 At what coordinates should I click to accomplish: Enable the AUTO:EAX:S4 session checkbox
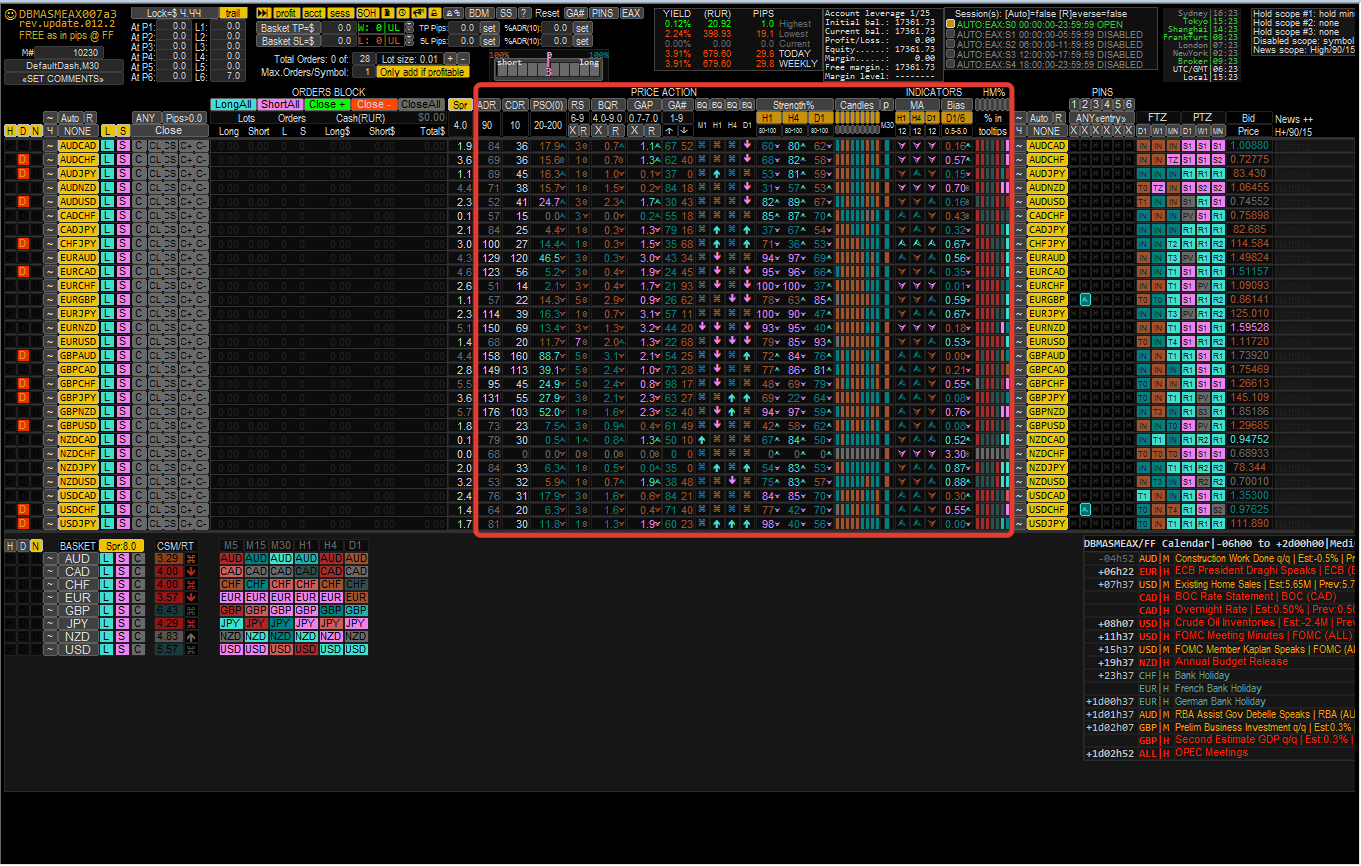pos(950,64)
